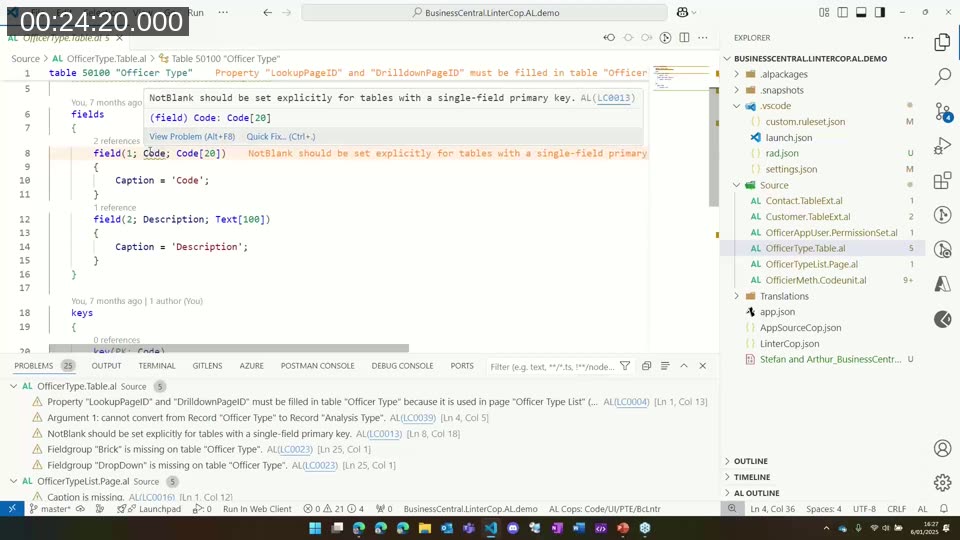Open Source Control view in activity bar

pos(942,111)
